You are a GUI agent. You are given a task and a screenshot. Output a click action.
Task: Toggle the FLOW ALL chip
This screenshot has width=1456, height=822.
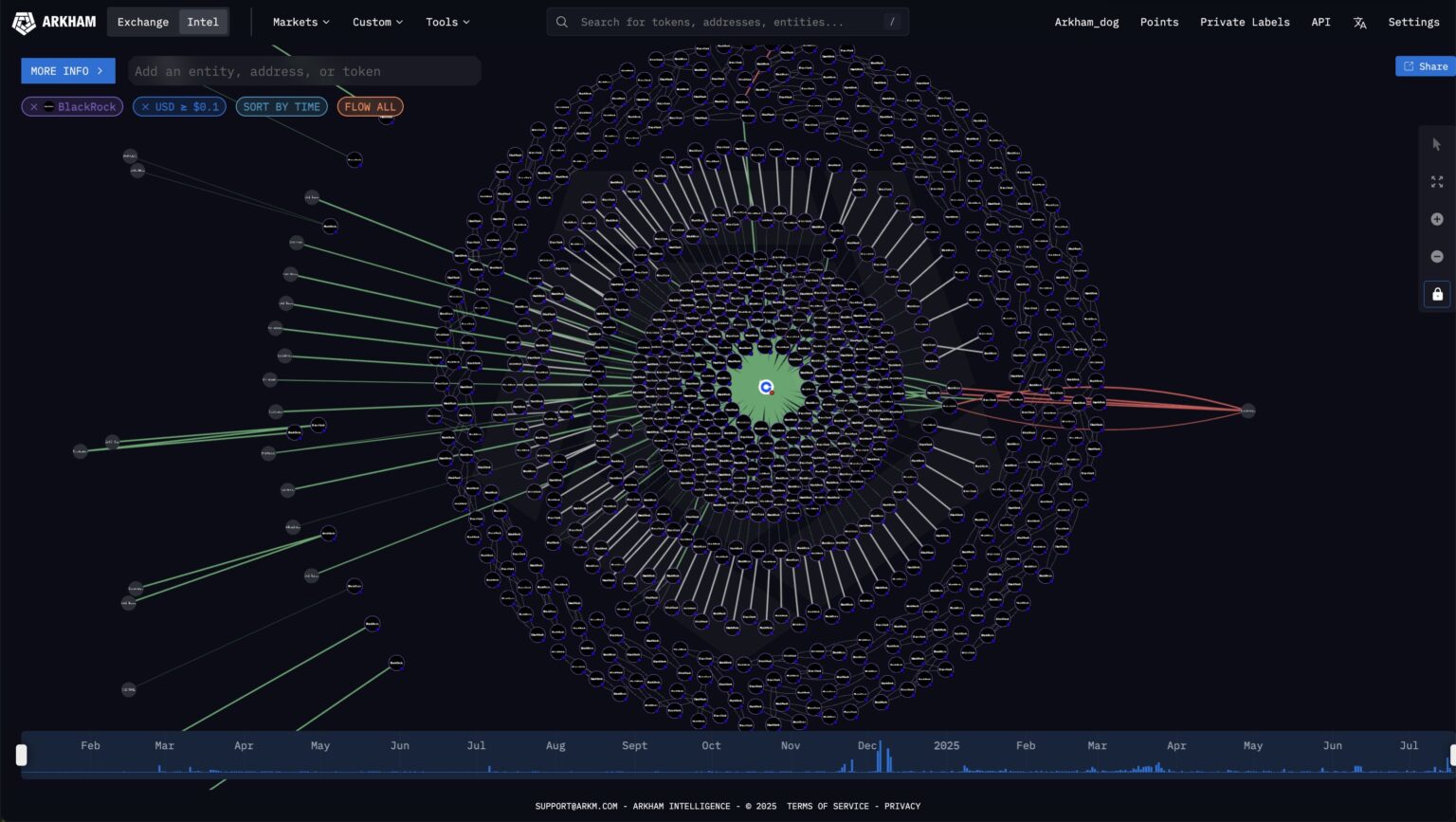(x=370, y=107)
